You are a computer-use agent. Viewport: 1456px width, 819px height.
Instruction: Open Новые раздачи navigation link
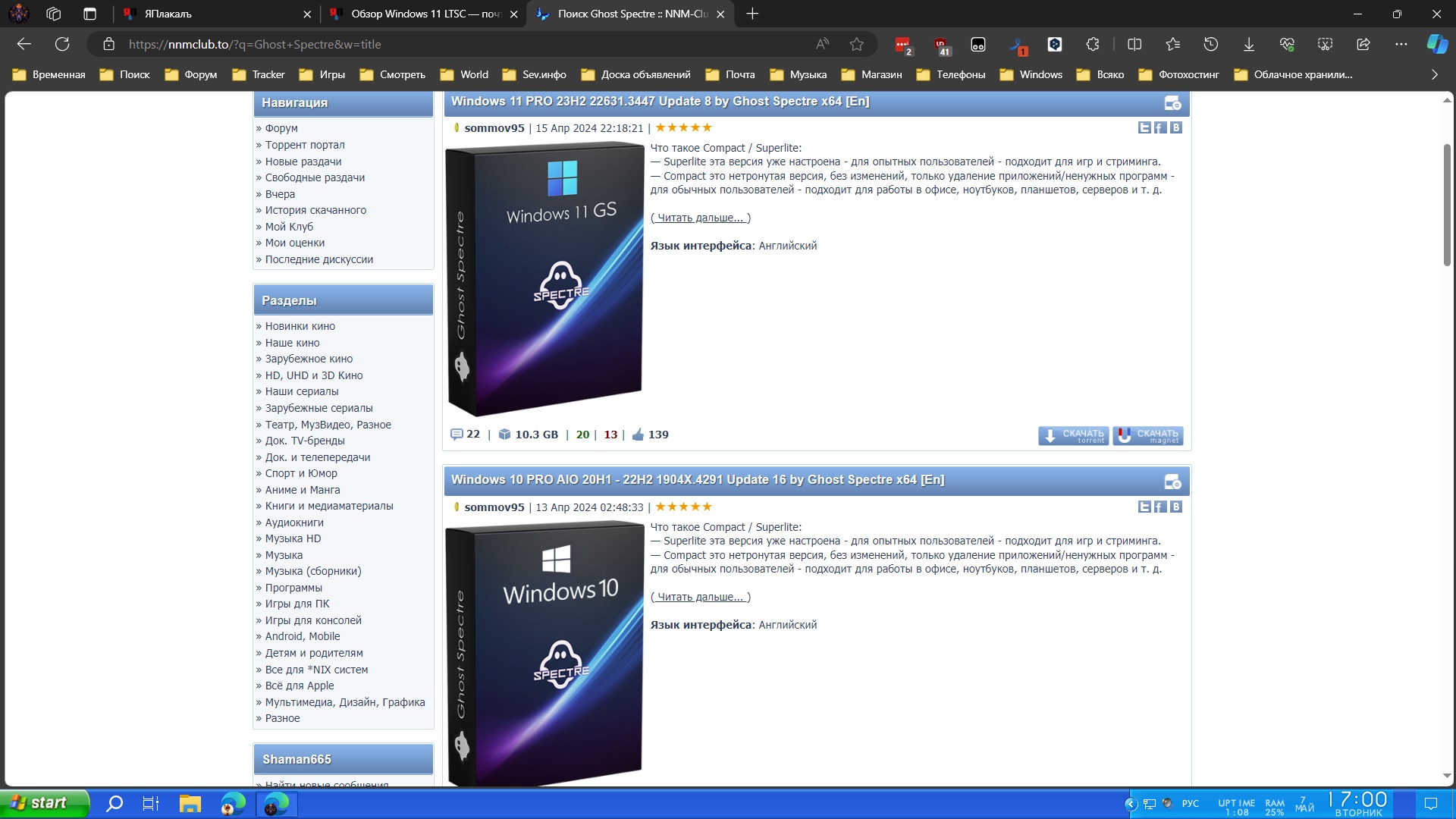303,162
